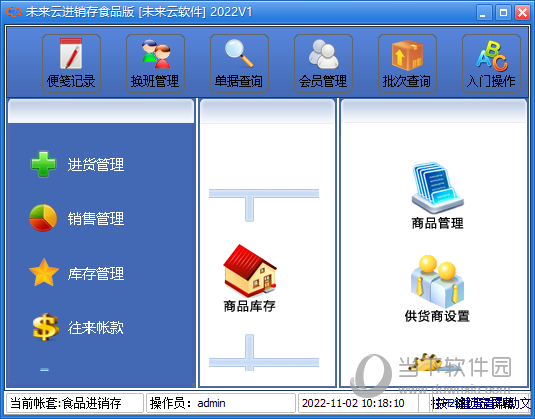Click the help link in status bar
Image resolution: width=535 pixels, height=419 pixels.
[x=481, y=403]
